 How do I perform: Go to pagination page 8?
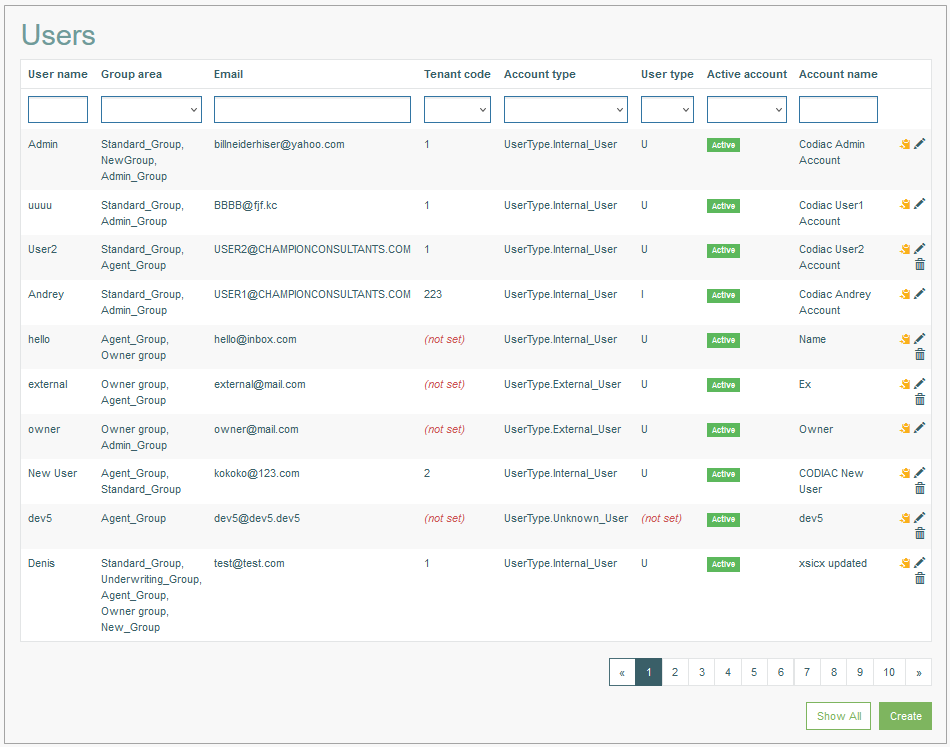(834, 672)
